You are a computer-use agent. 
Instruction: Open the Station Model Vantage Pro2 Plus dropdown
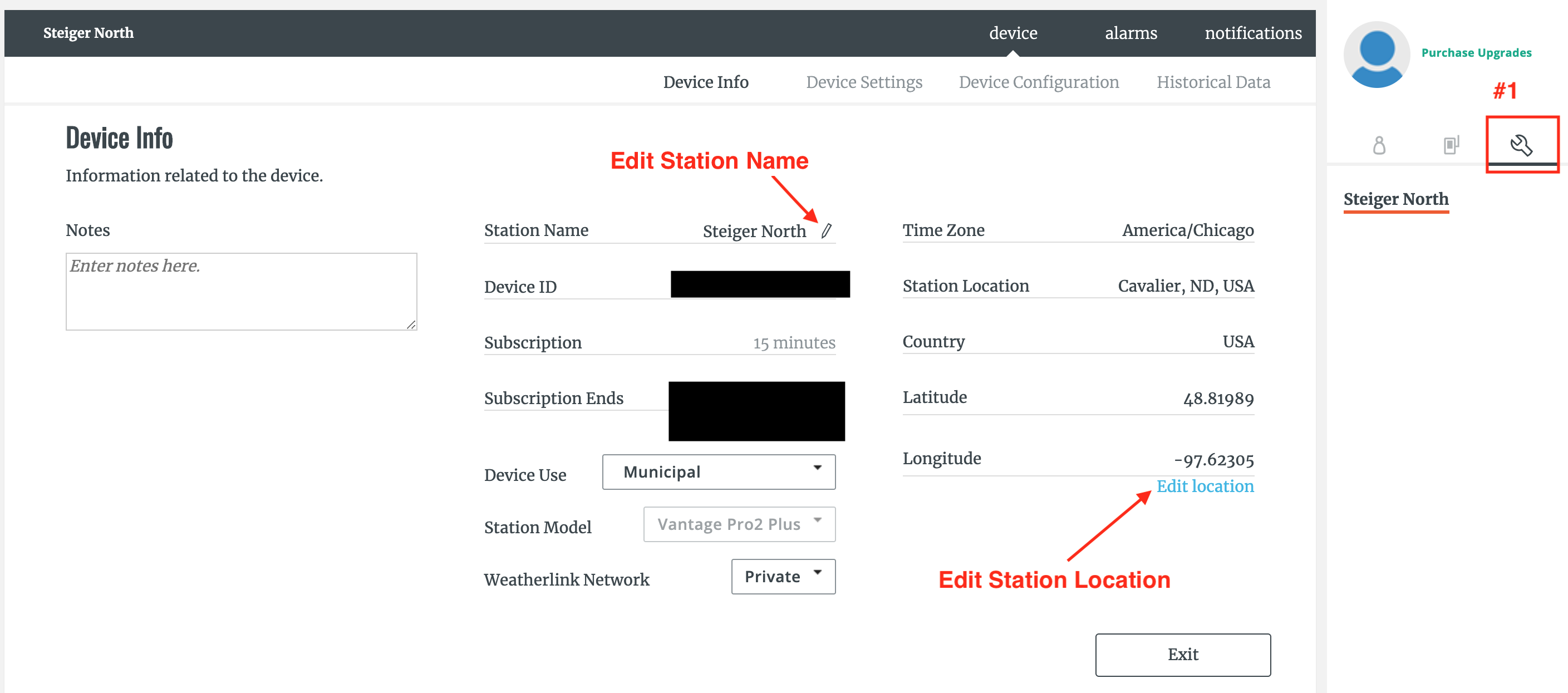pyautogui.click(x=739, y=524)
